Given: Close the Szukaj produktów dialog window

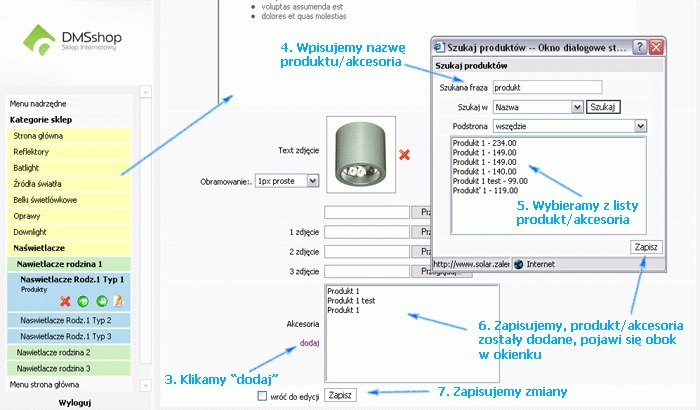Looking at the screenshot, I should tap(656, 47).
